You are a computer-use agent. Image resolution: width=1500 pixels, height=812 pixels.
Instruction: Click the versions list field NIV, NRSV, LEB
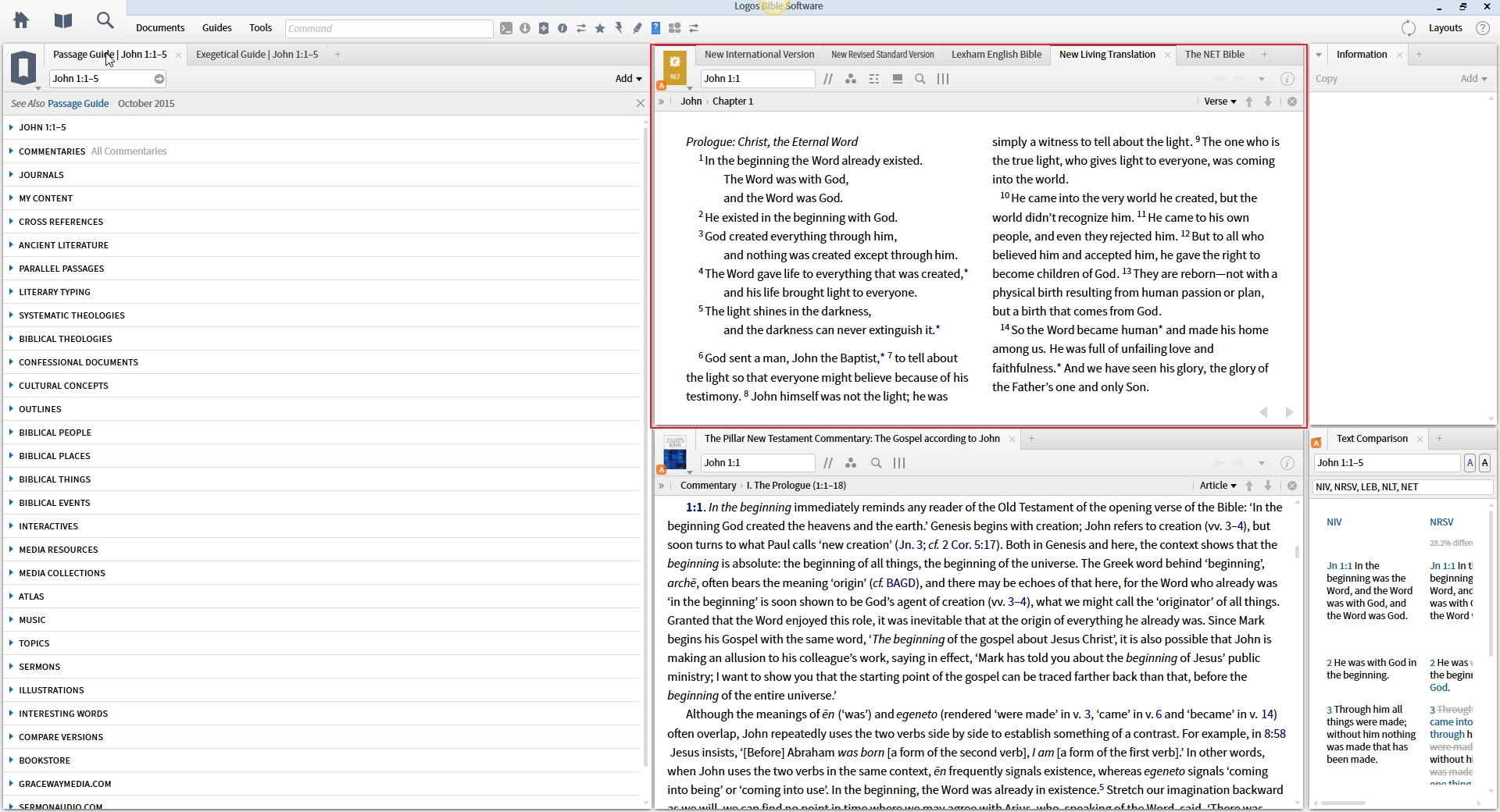1403,487
